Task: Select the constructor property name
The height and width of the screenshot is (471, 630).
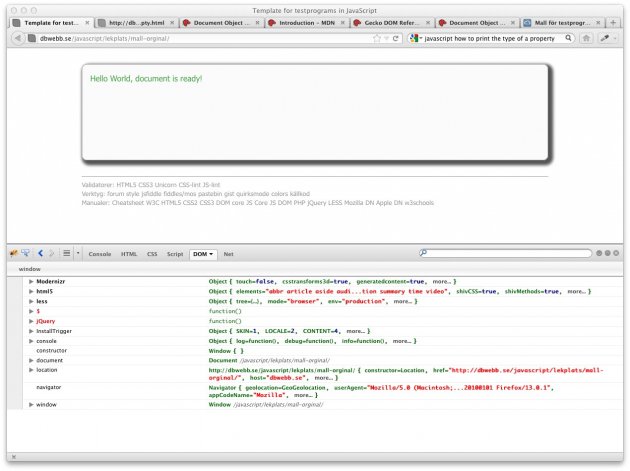Action: [51, 351]
